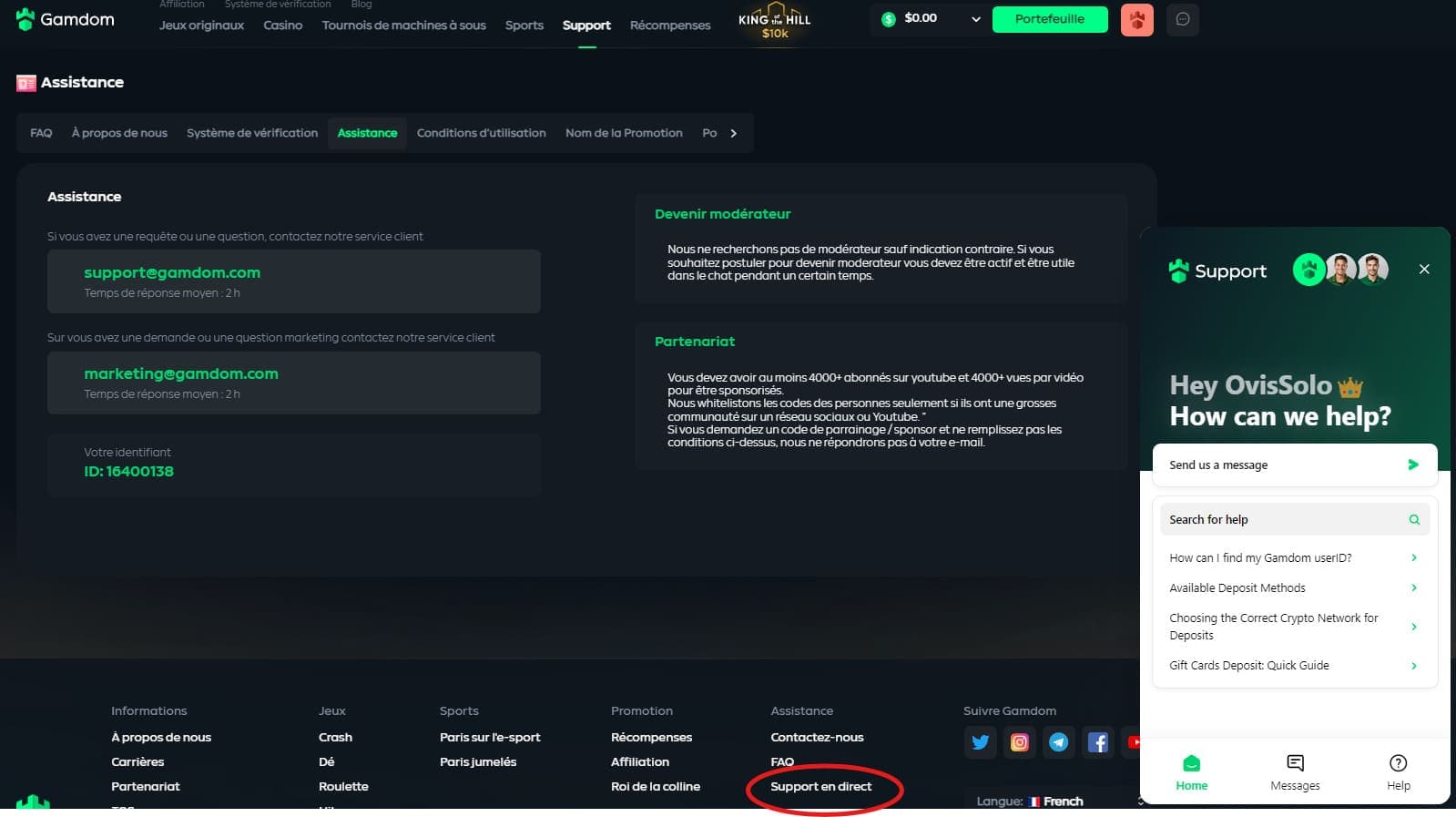The height and width of the screenshot is (817, 1456).
Task: Go to Sports in top navigation
Action: click(x=524, y=25)
